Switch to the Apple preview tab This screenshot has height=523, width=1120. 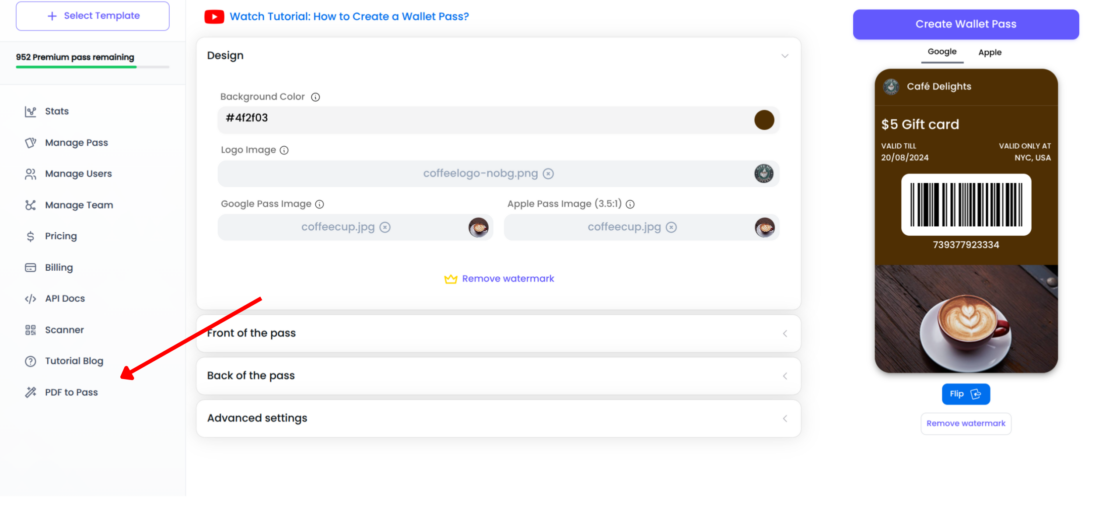(x=989, y=52)
